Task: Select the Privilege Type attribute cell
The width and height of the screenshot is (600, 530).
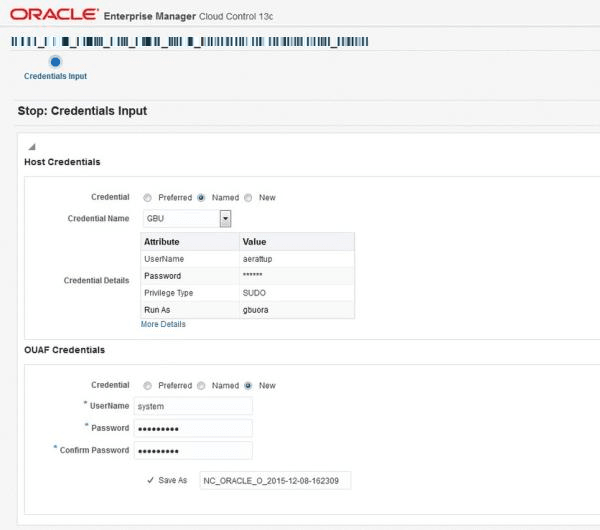Action: pyautogui.click(x=190, y=293)
